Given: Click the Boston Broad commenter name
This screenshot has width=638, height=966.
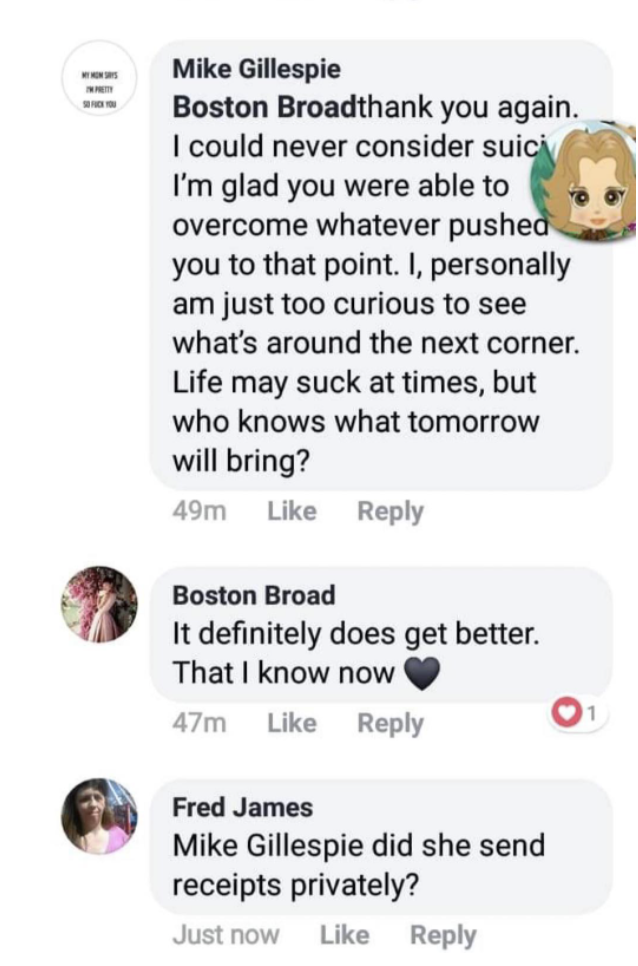Looking at the screenshot, I should 254,595.
